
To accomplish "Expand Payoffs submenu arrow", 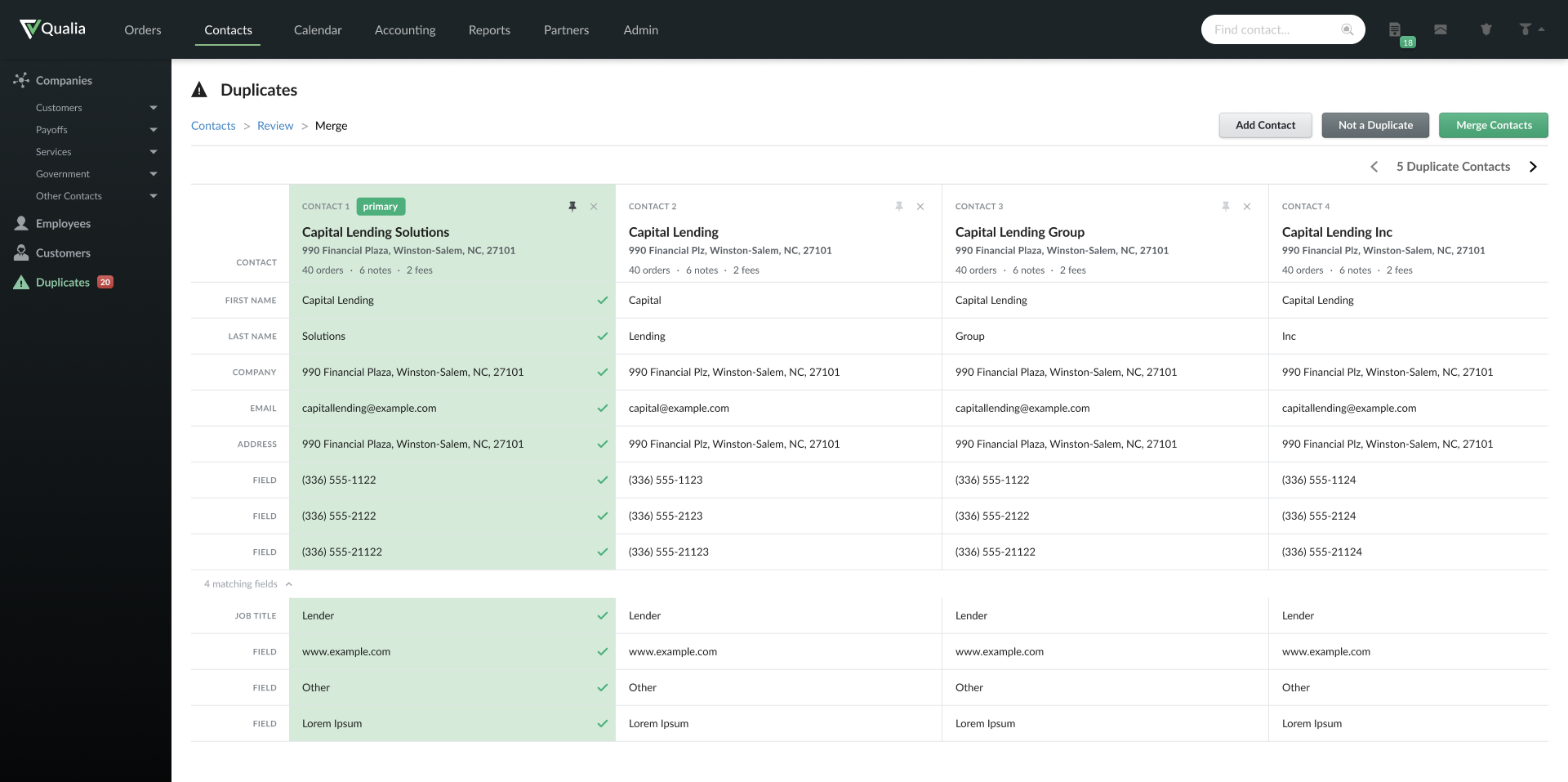I will click(x=154, y=130).
